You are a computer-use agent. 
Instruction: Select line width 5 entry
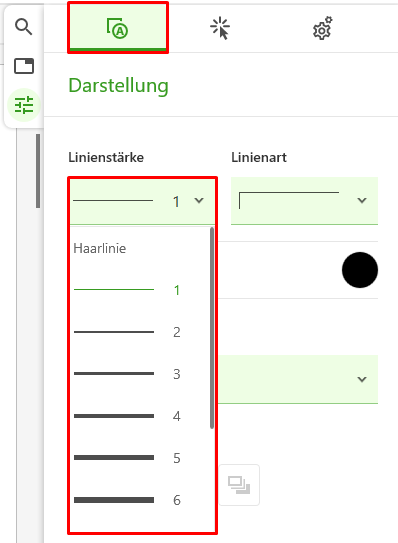(140, 458)
